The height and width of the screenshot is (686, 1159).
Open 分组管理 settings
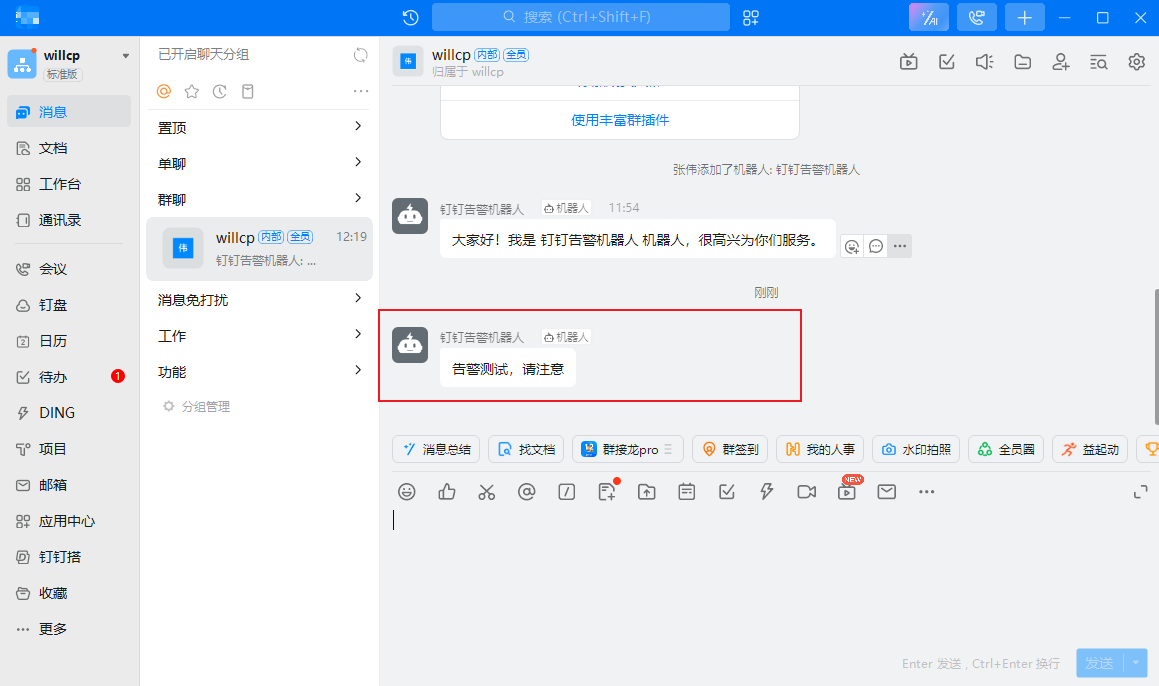point(197,407)
